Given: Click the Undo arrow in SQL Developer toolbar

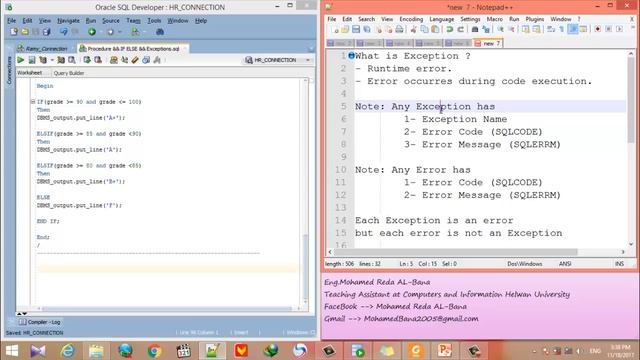Looking at the screenshot, I should (64, 31).
